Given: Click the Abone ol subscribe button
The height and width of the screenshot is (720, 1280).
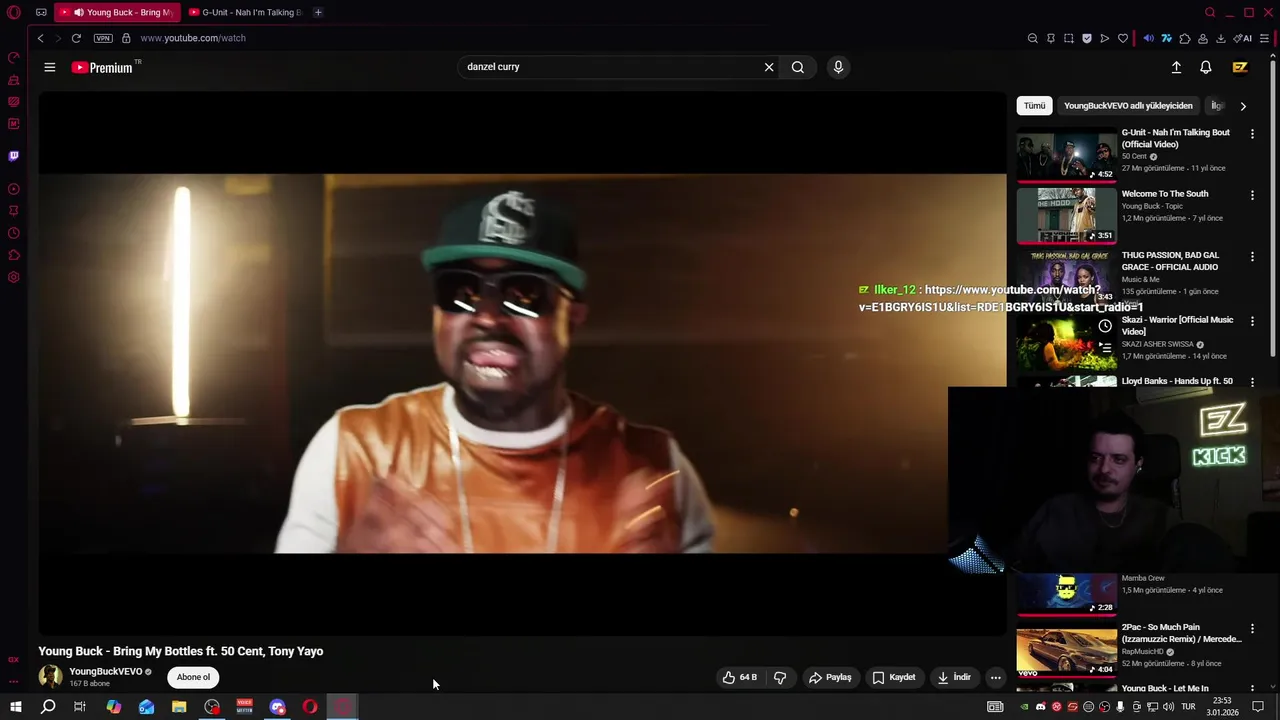Looking at the screenshot, I should click(x=193, y=677).
